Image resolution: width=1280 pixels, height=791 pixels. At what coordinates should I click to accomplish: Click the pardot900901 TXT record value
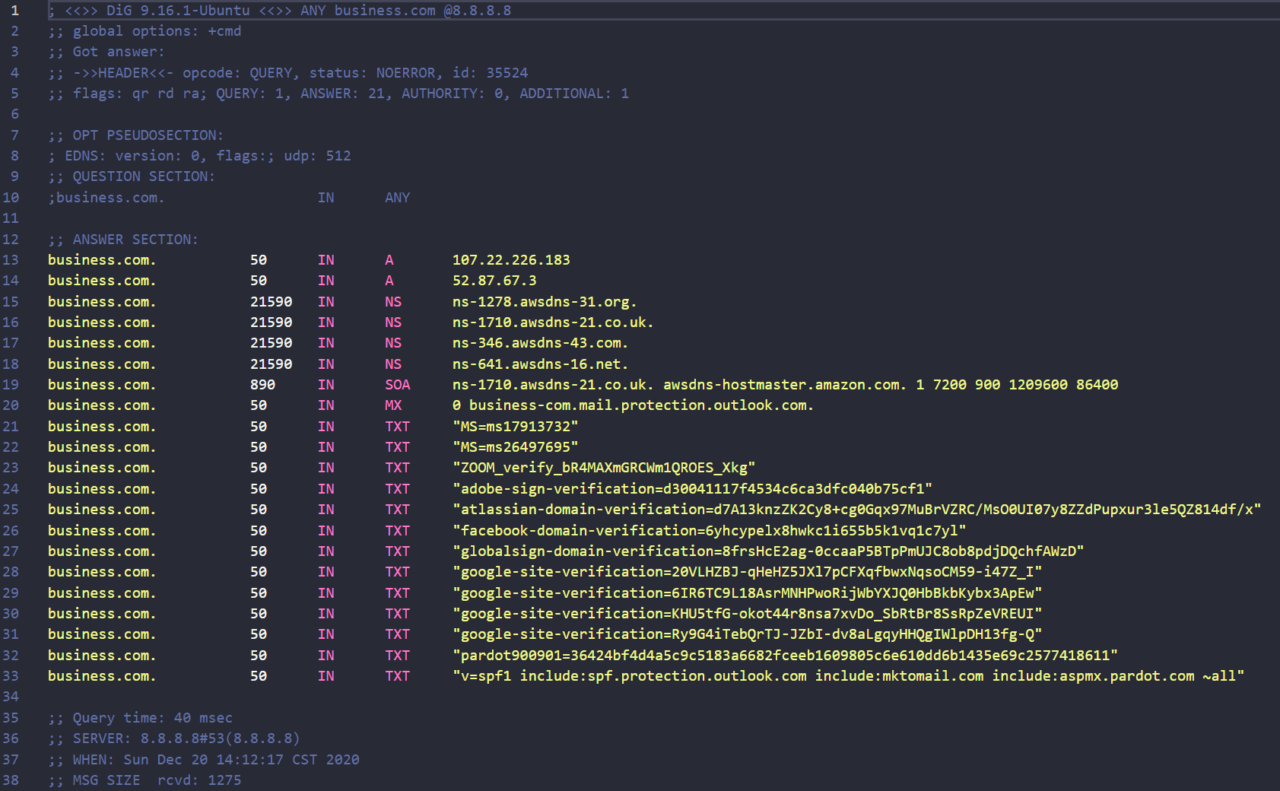(x=785, y=656)
